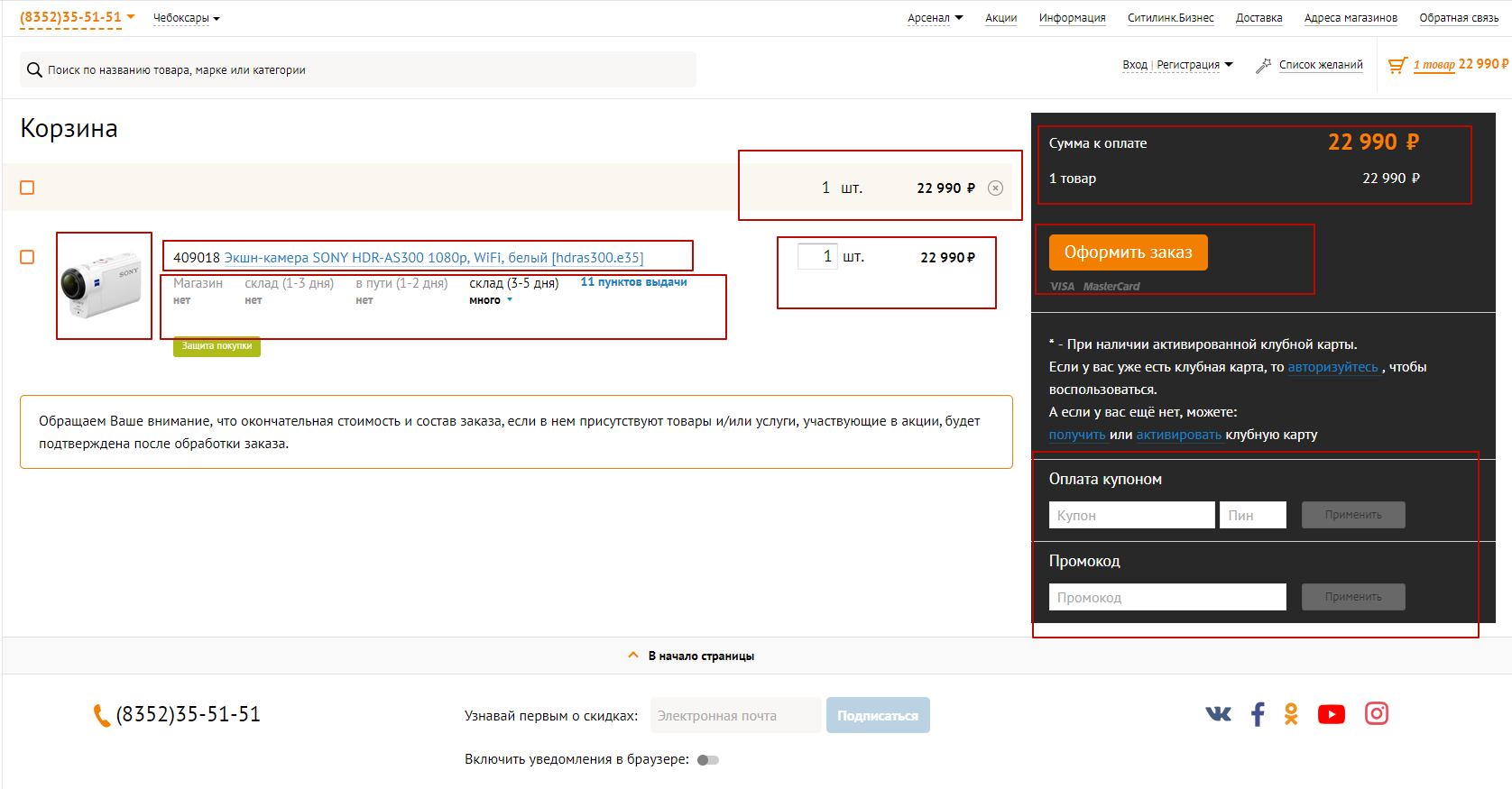
Task: Open the Вход | Регистрация dropdown
Action: tap(1177, 65)
